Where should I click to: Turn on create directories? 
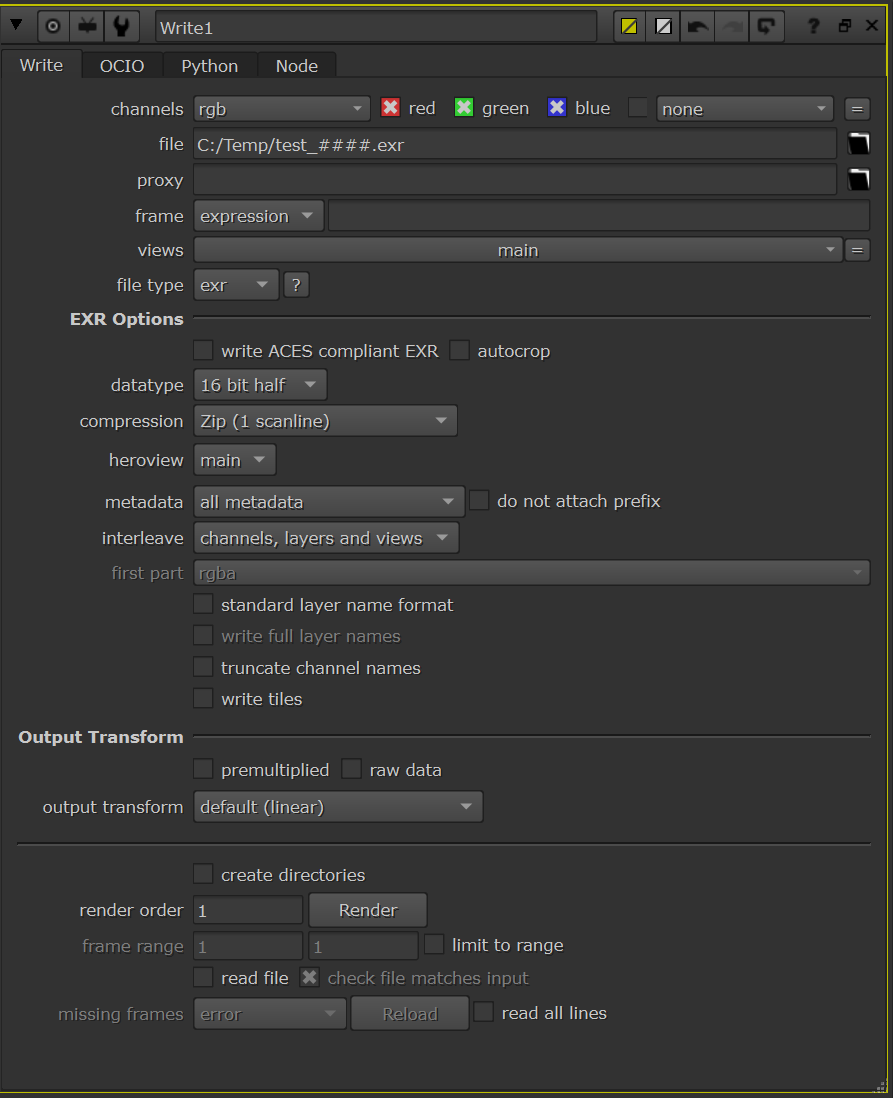pyautogui.click(x=203, y=873)
